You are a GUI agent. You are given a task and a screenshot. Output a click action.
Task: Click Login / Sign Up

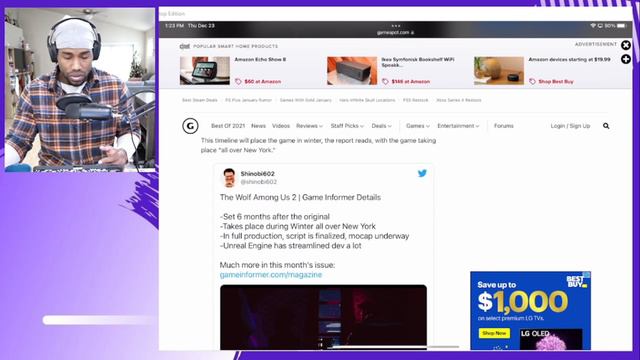pyautogui.click(x=570, y=126)
